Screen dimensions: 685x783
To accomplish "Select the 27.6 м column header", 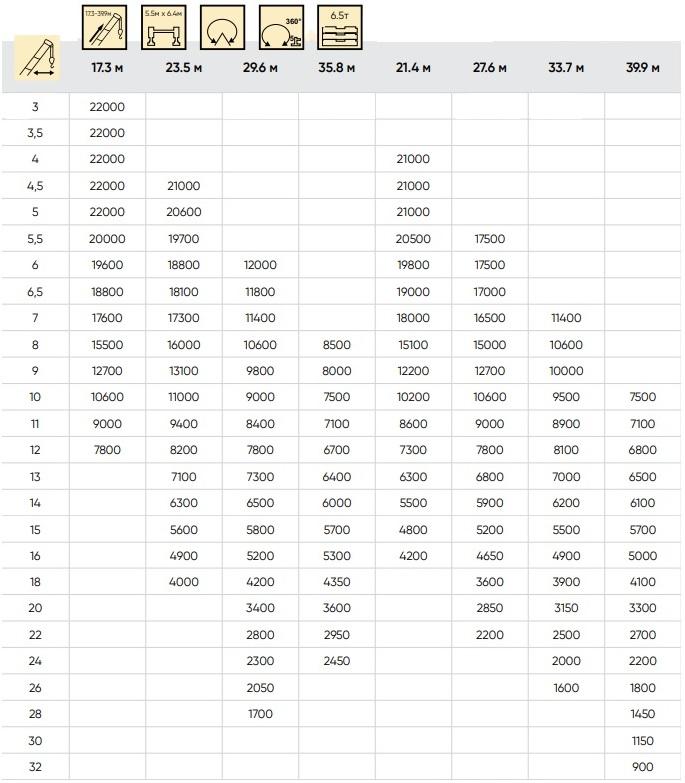I will [x=490, y=68].
